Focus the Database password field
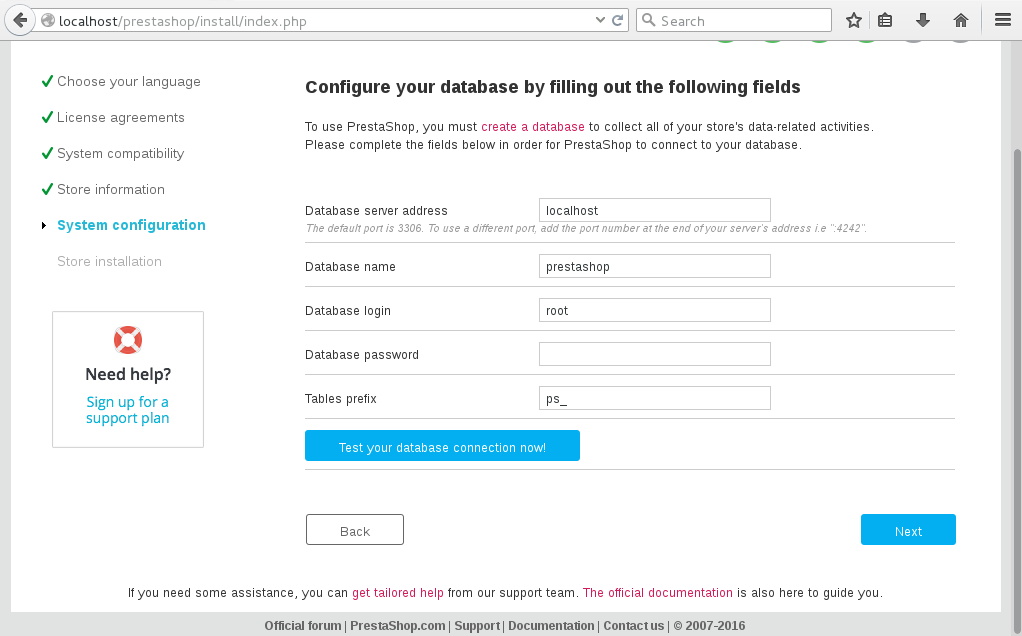This screenshot has width=1022, height=636. (654, 354)
